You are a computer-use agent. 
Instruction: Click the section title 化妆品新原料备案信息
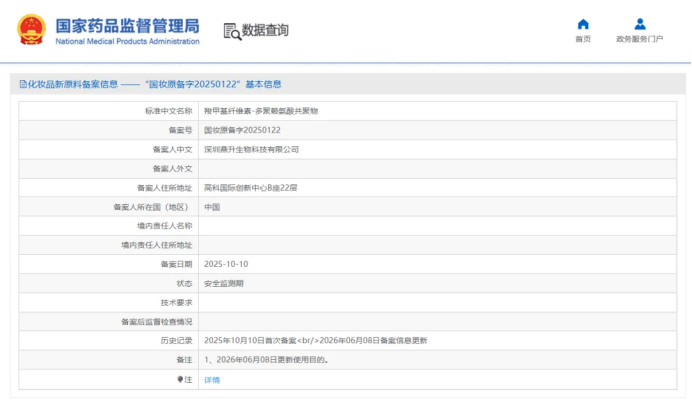pyautogui.click(x=73, y=84)
